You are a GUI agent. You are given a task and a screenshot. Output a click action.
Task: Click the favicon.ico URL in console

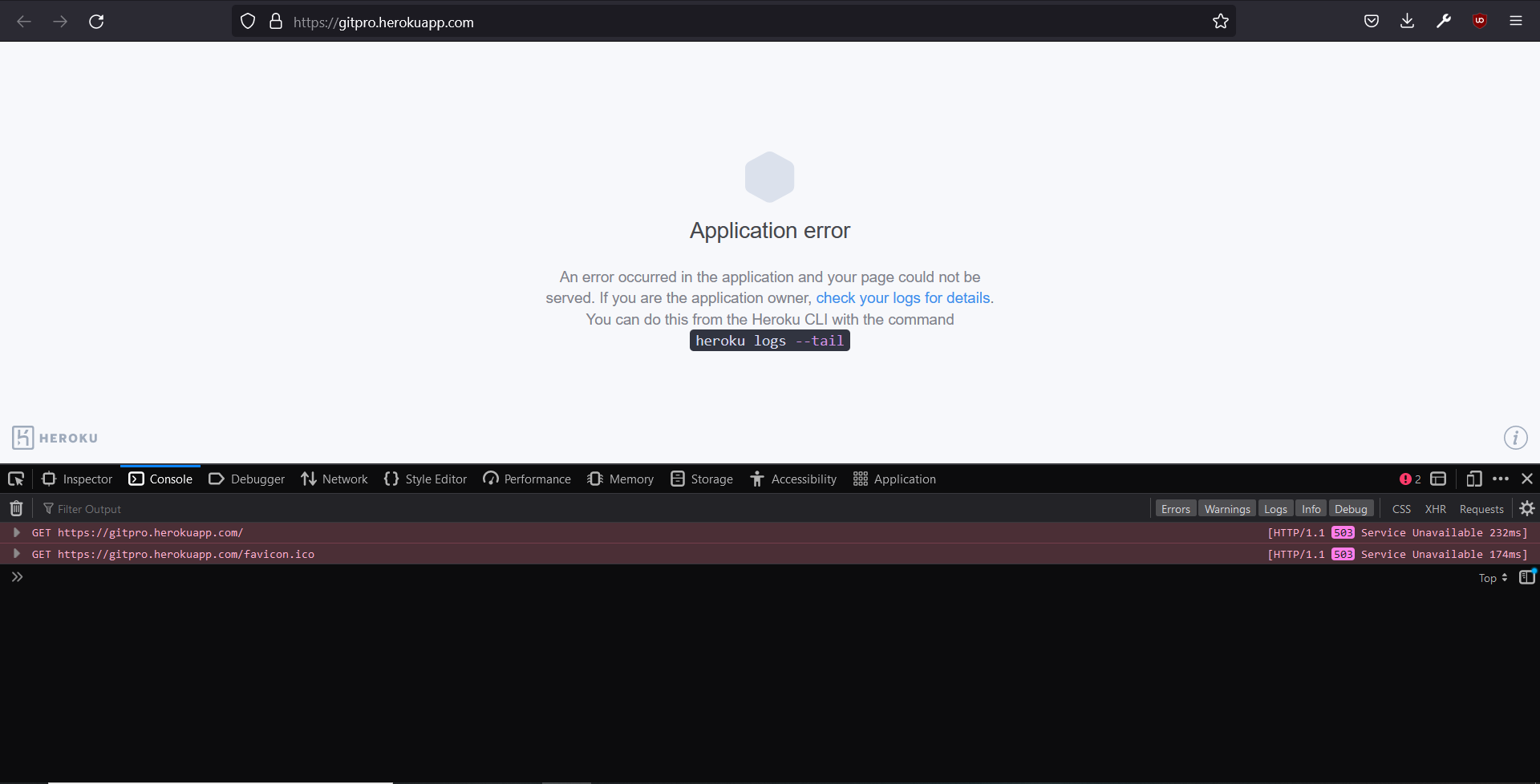pyautogui.click(x=186, y=554)
